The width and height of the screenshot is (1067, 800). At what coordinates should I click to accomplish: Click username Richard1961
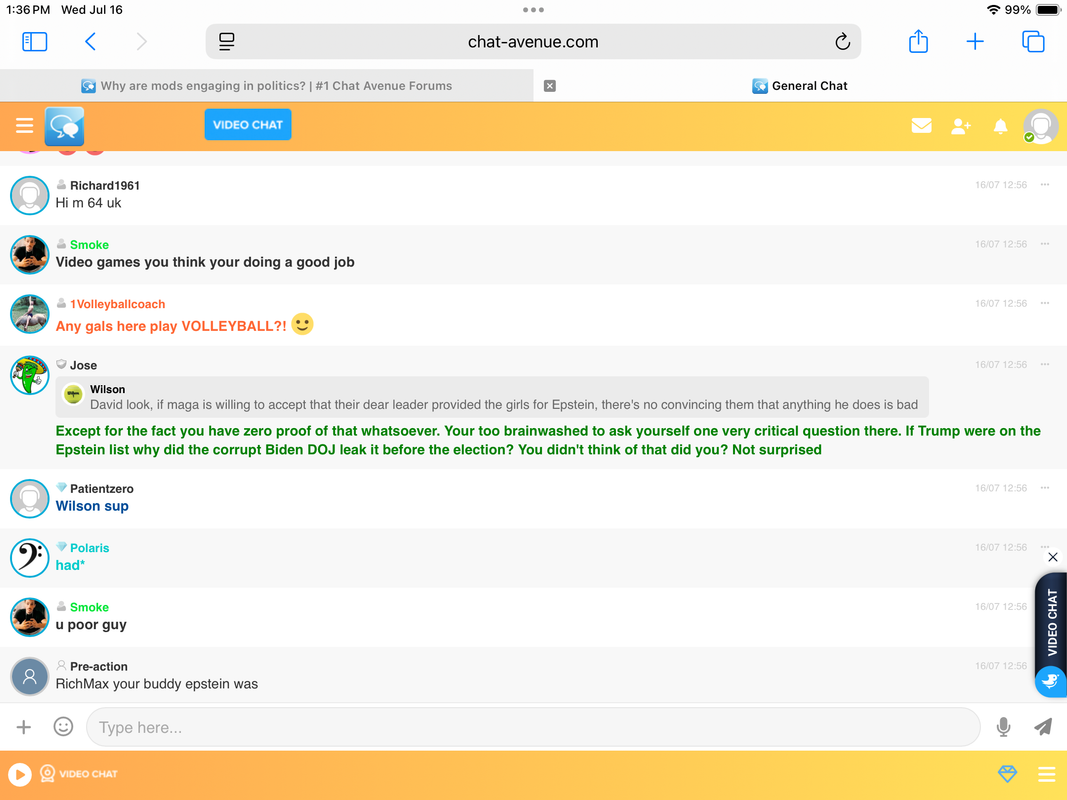coord(105,186)
